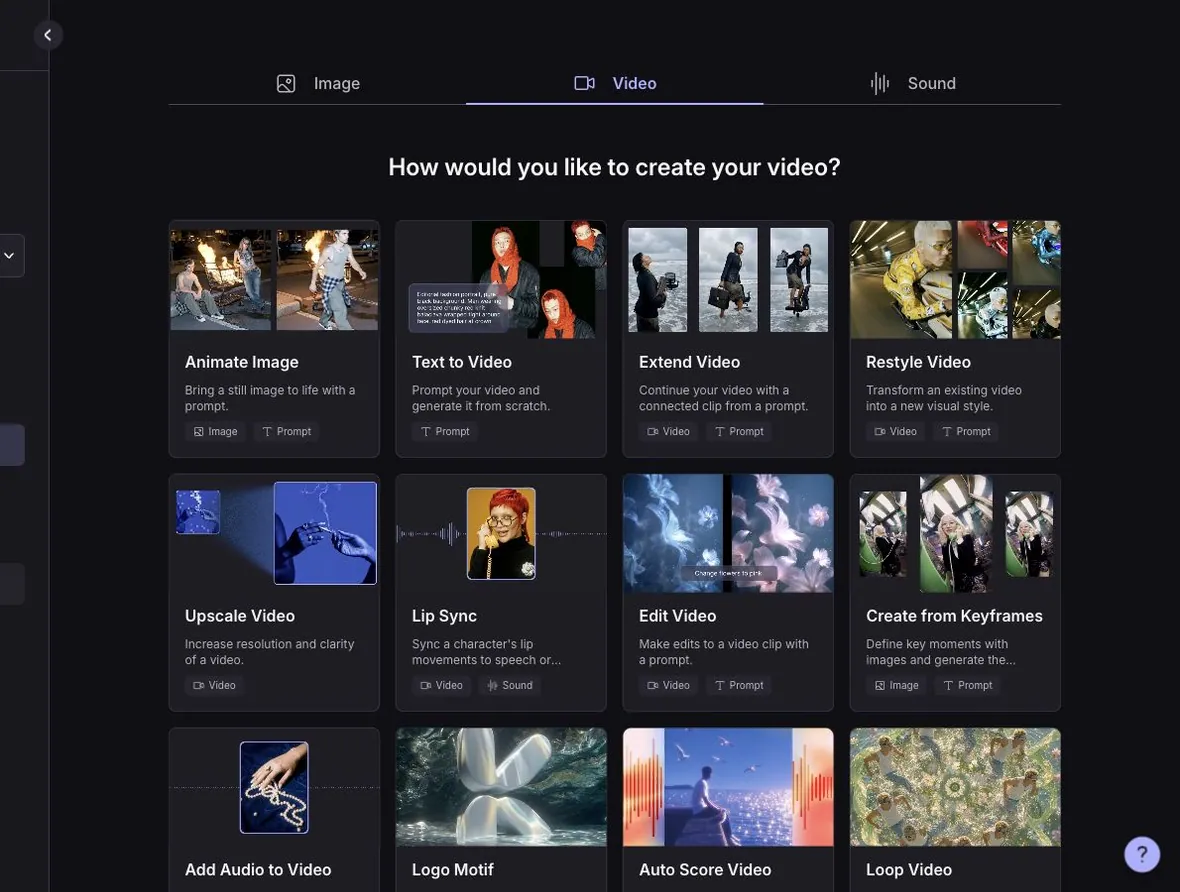Click Video tag icon in Upscale Video
Viewport: 1180px width, 892px height.
coord(199,685)
